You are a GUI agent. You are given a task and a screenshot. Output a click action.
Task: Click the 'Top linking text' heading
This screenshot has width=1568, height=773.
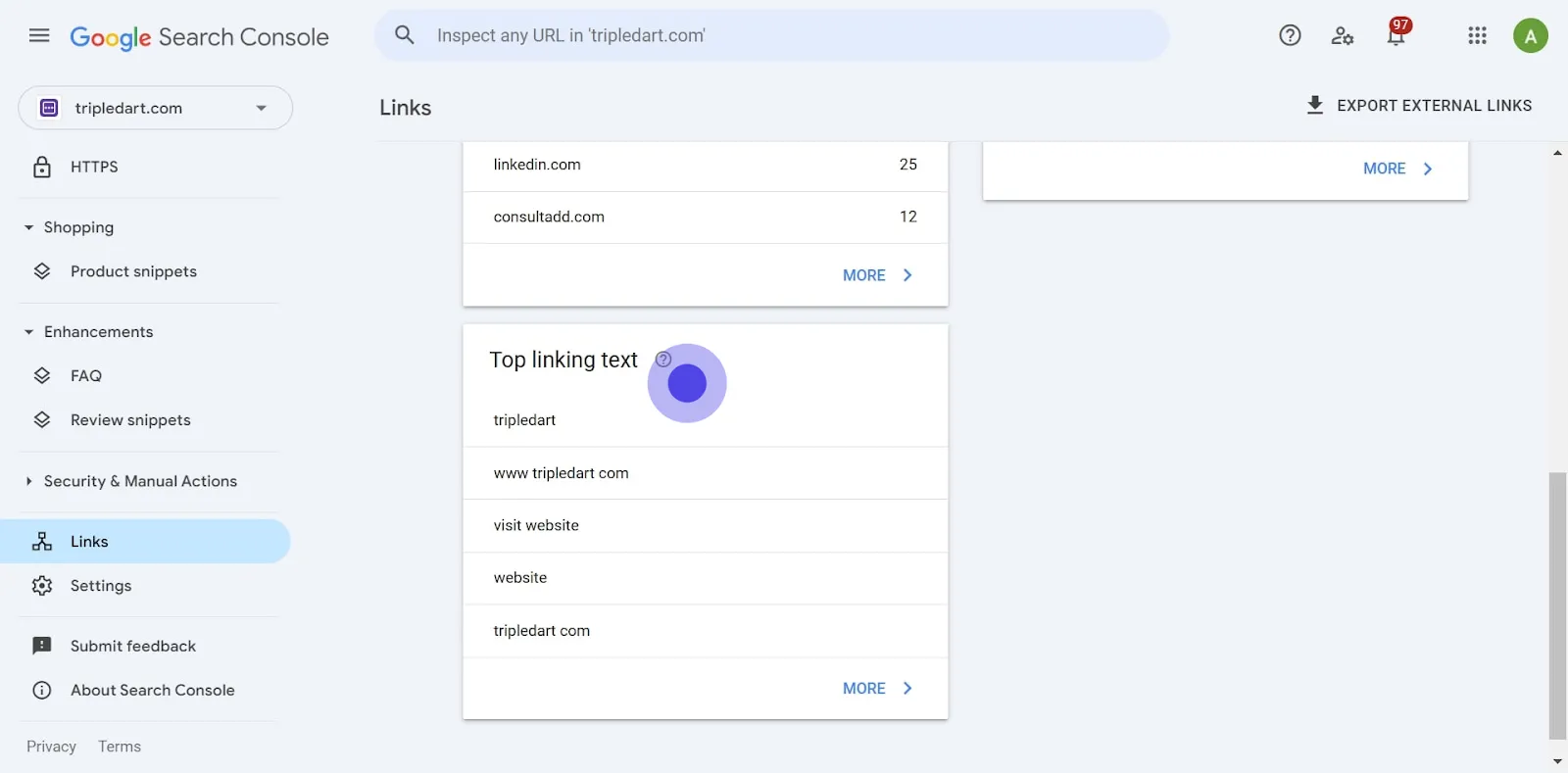(563, 360)
